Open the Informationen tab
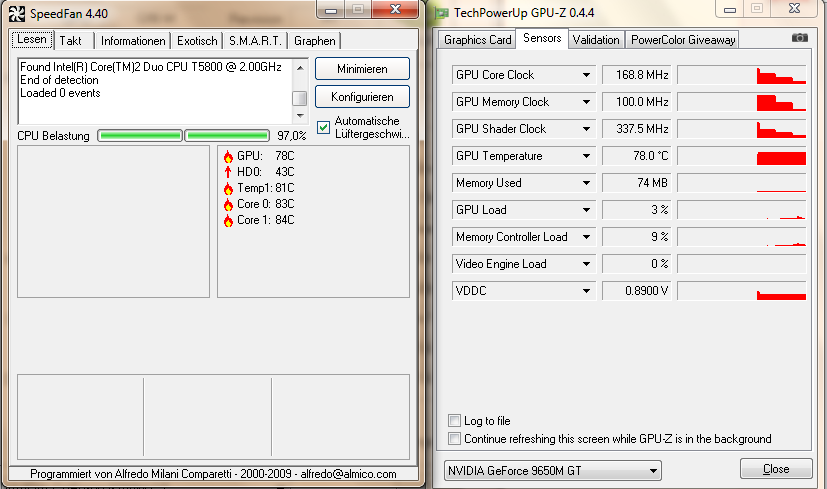This screenshot has width=827, height=489. click(x=133, y=41)
